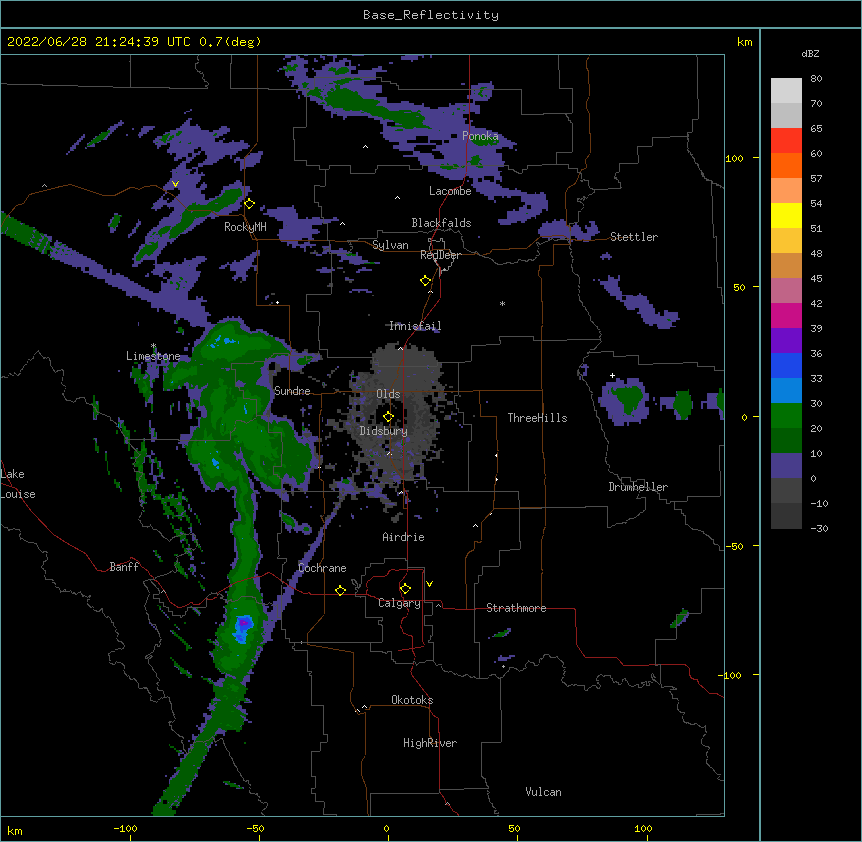Select the Vulcan label

(543, 792)
